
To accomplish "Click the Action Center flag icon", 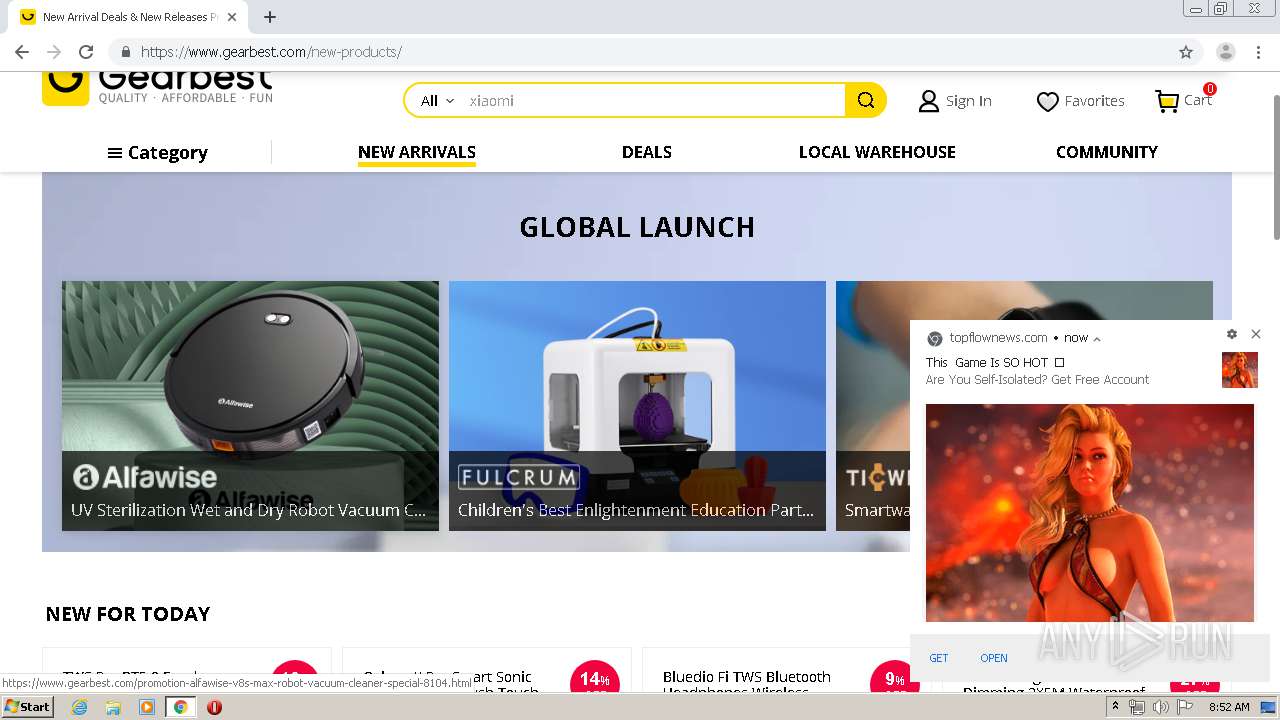I will click(x=1185, y=707).
